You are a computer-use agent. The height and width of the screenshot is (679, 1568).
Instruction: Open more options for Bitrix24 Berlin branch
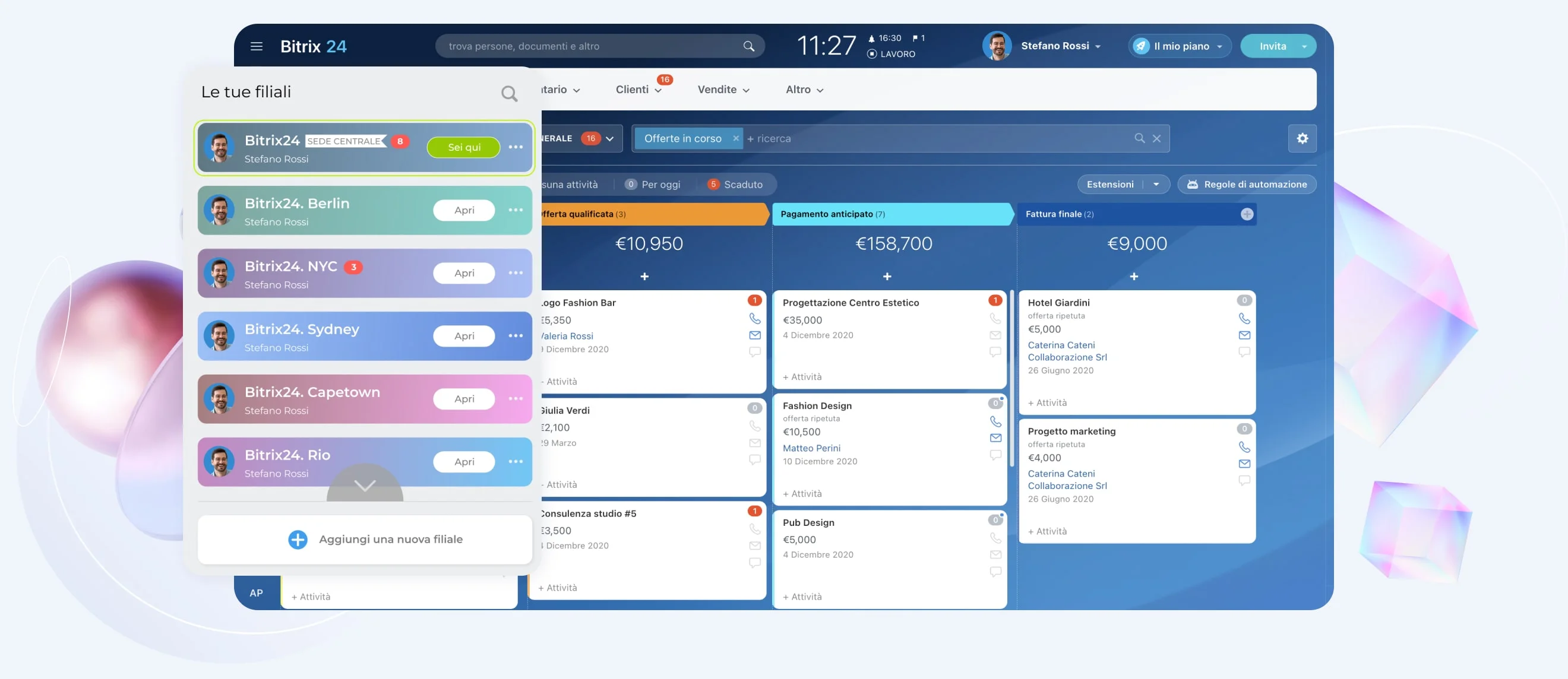coord(516,210)
